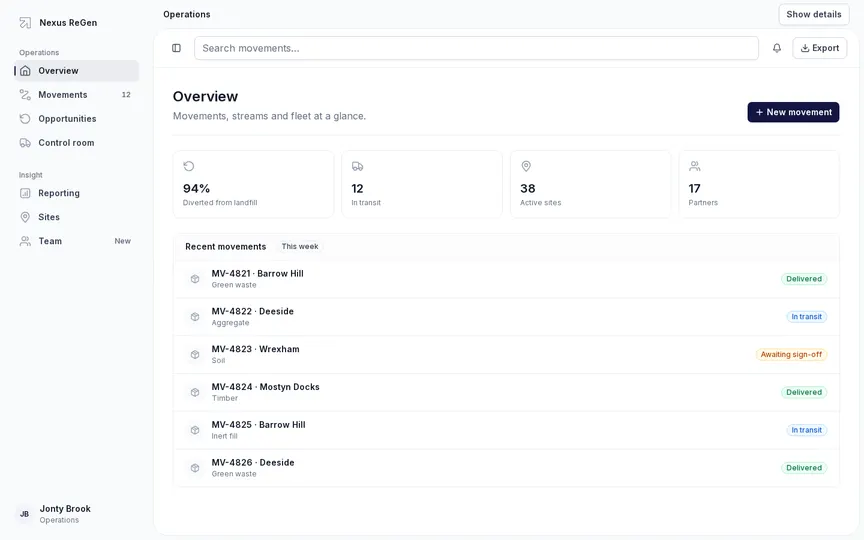This screenshot has width=864, height=540.
Task: Click Delivered badge on MV-4824
Action: coord(803,392)
